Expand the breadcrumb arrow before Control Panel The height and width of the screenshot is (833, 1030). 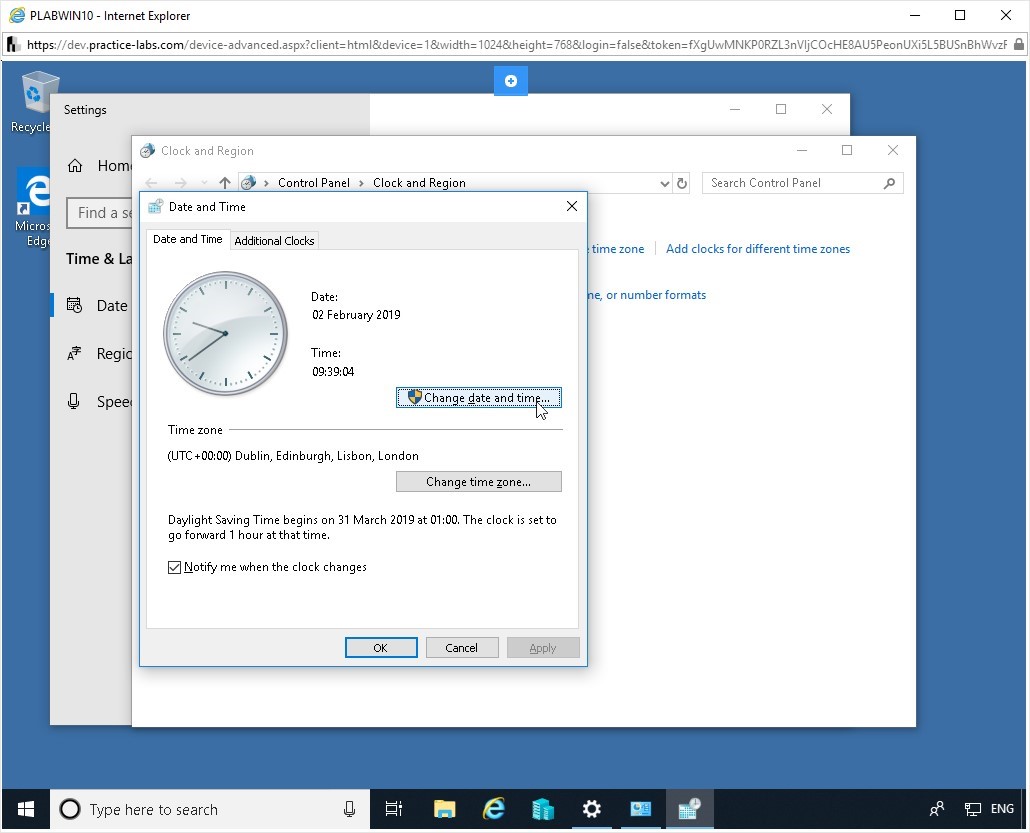266,183
